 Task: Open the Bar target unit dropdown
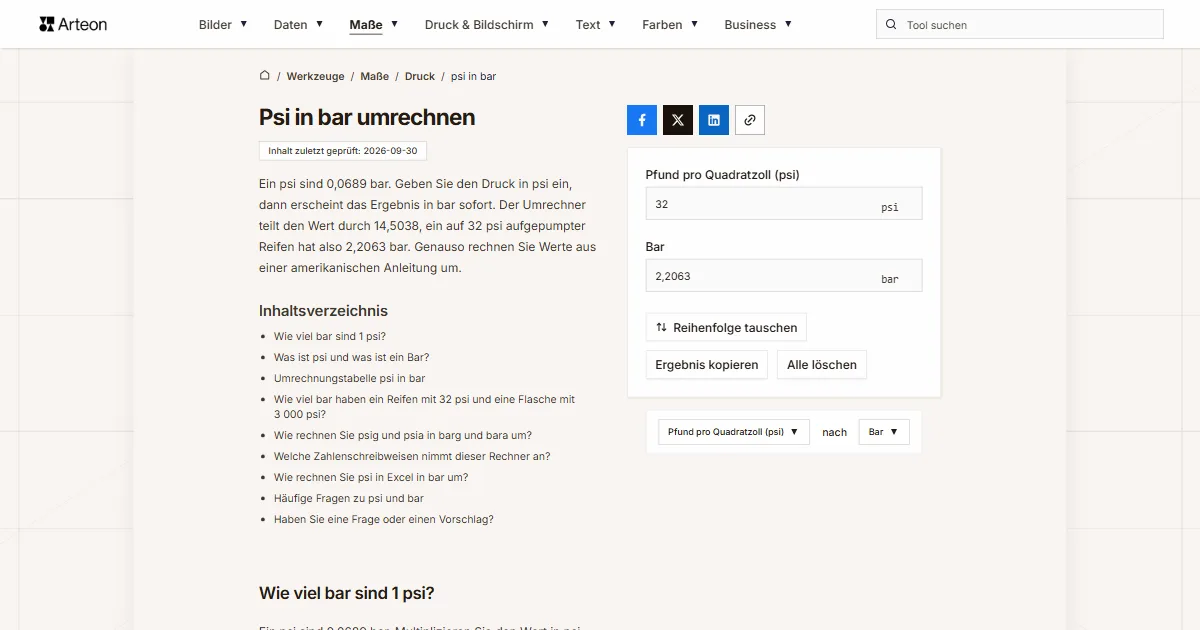coord(884,432)
